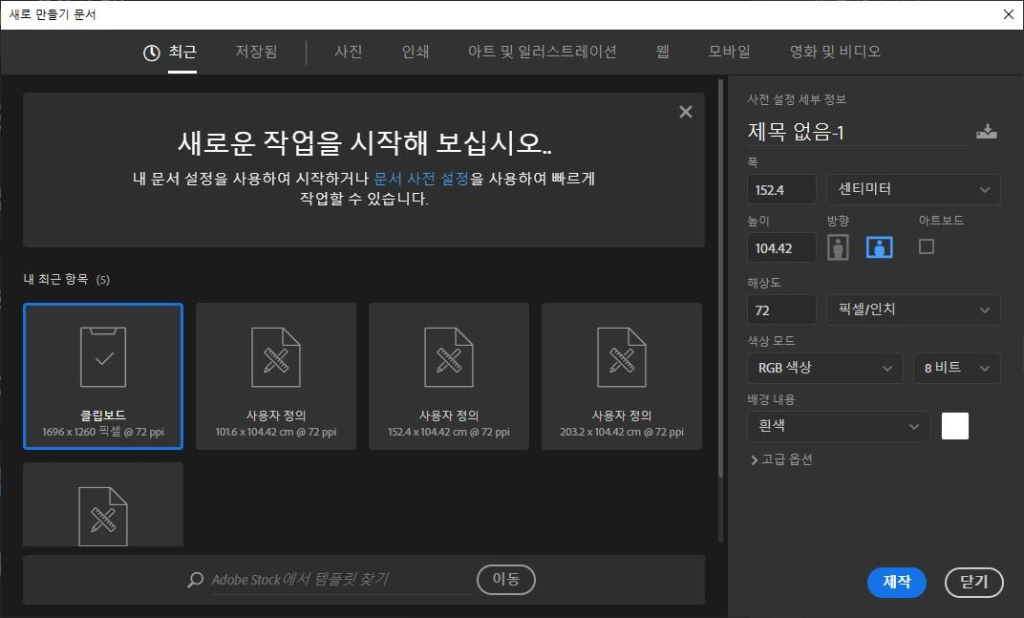Click the 폭 value field 152.4
This screenshot has width=1024, height=618.
click(782, 190)
